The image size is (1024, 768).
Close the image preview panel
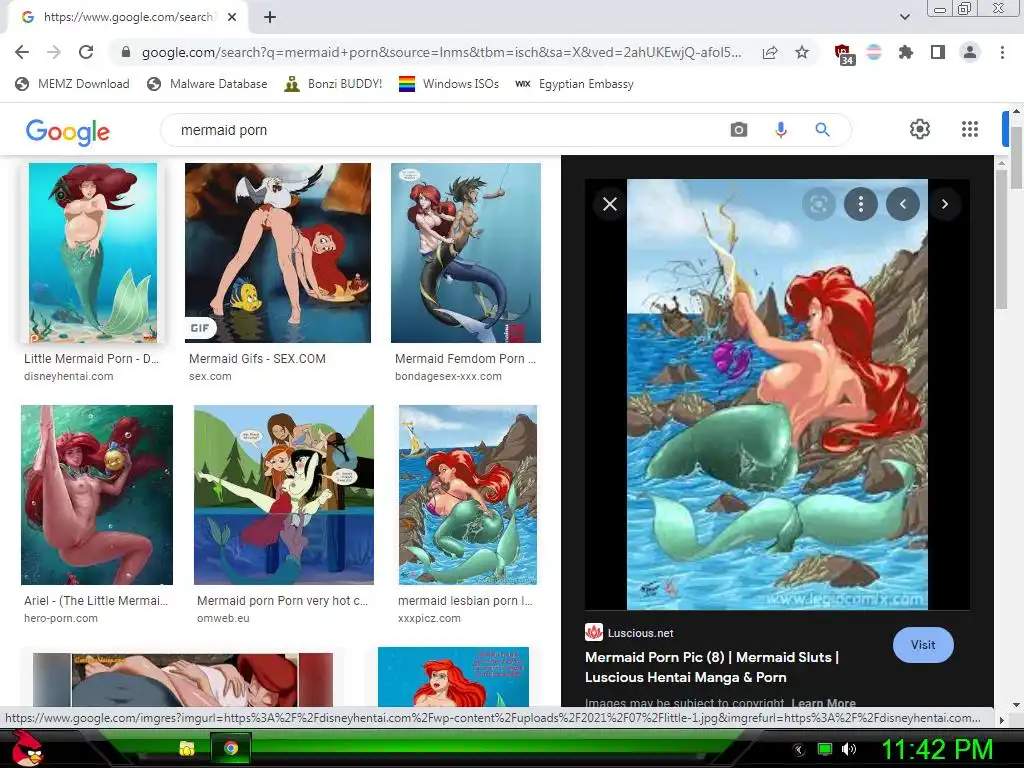610,204
